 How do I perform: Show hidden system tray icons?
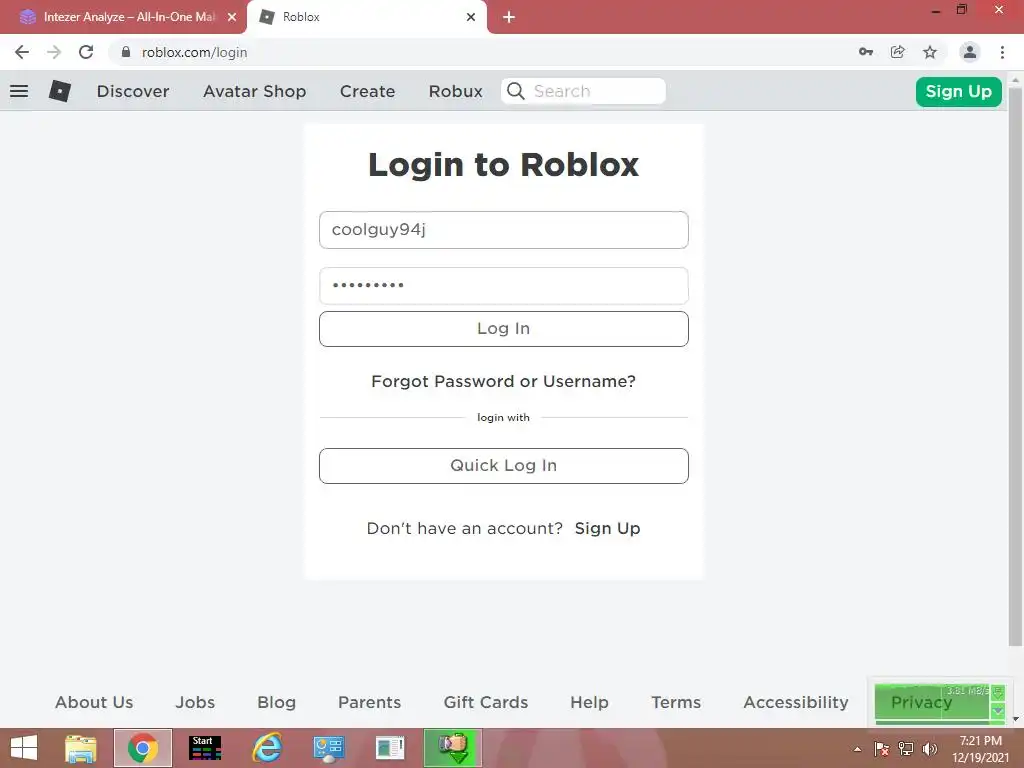[x=857, y=749]
